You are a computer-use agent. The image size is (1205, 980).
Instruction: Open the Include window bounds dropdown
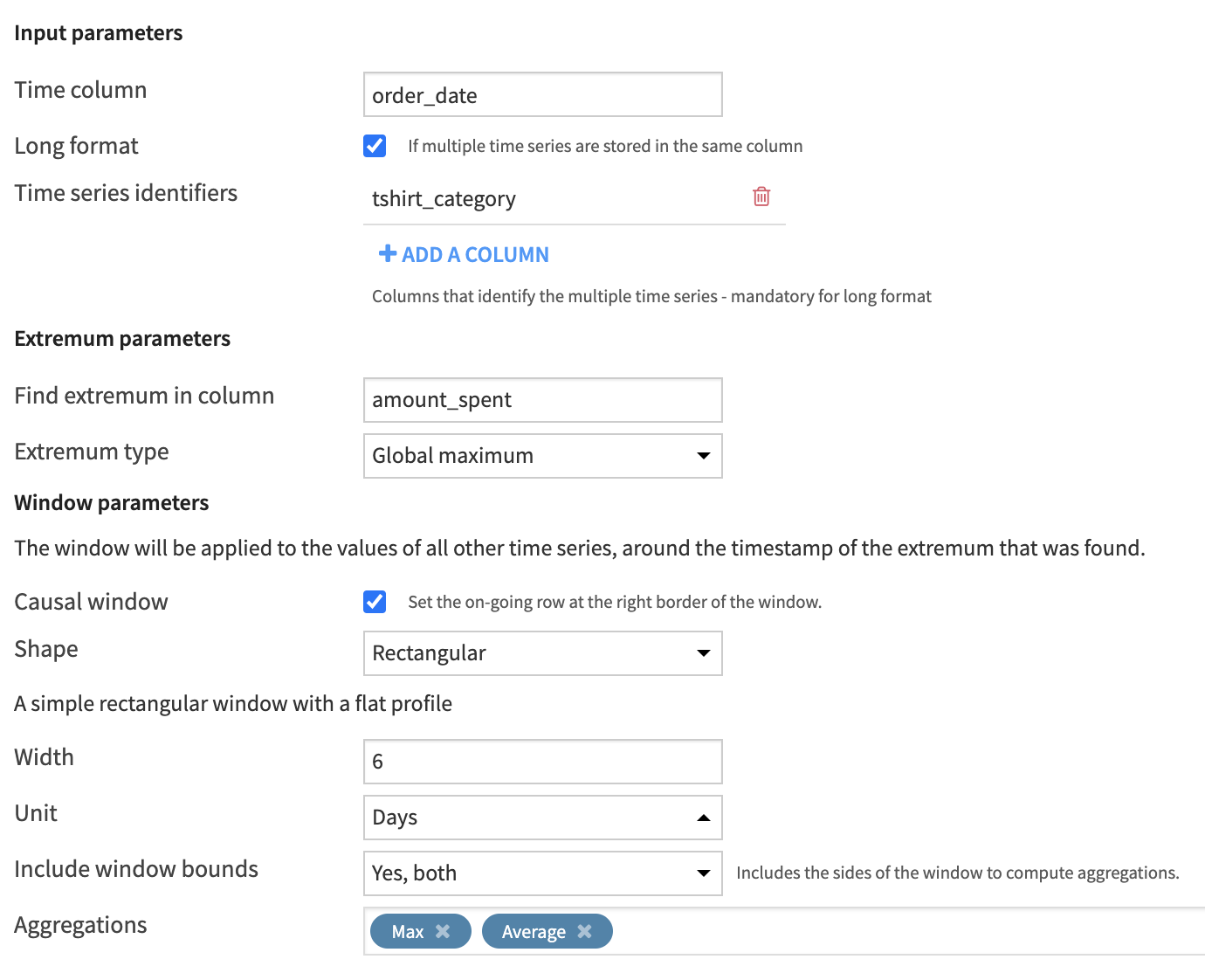pyautogui.click(x=541, y=873)
